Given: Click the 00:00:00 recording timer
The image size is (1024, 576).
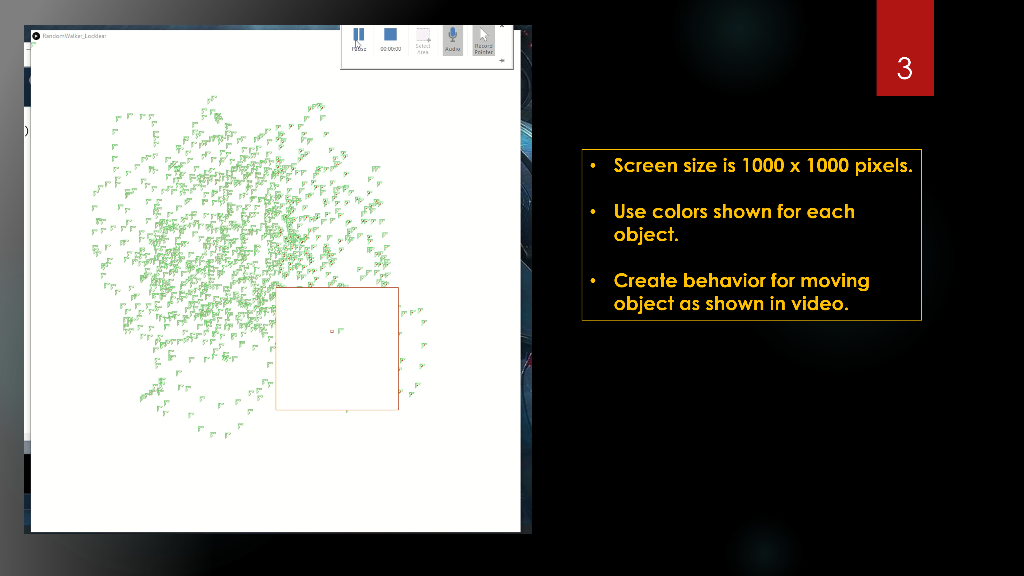Looking at the screenshot, I should point(391,49).
